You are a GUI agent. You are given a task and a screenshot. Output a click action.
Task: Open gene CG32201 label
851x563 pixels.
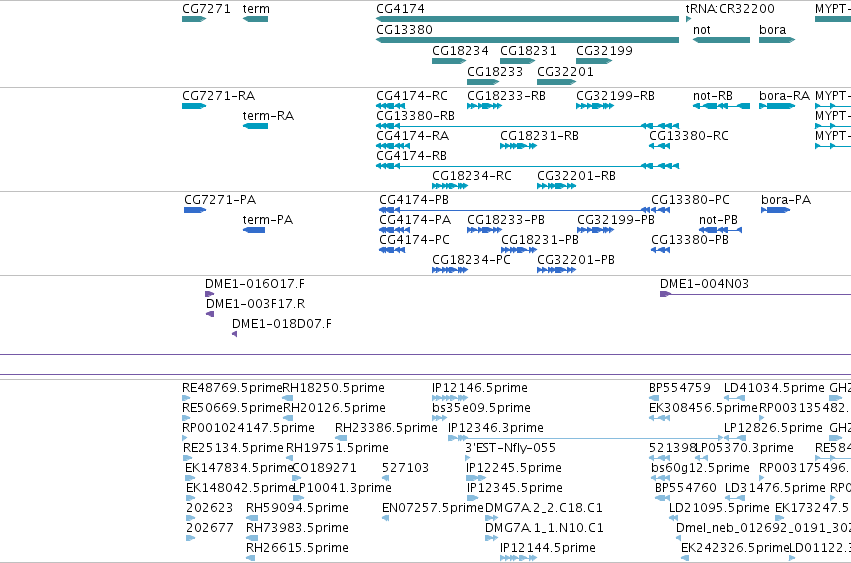pos(566,72)
